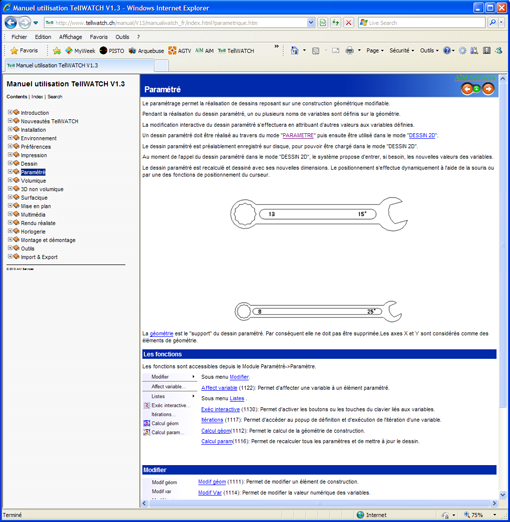Select the Paramétré tree item

pos(33,172)
